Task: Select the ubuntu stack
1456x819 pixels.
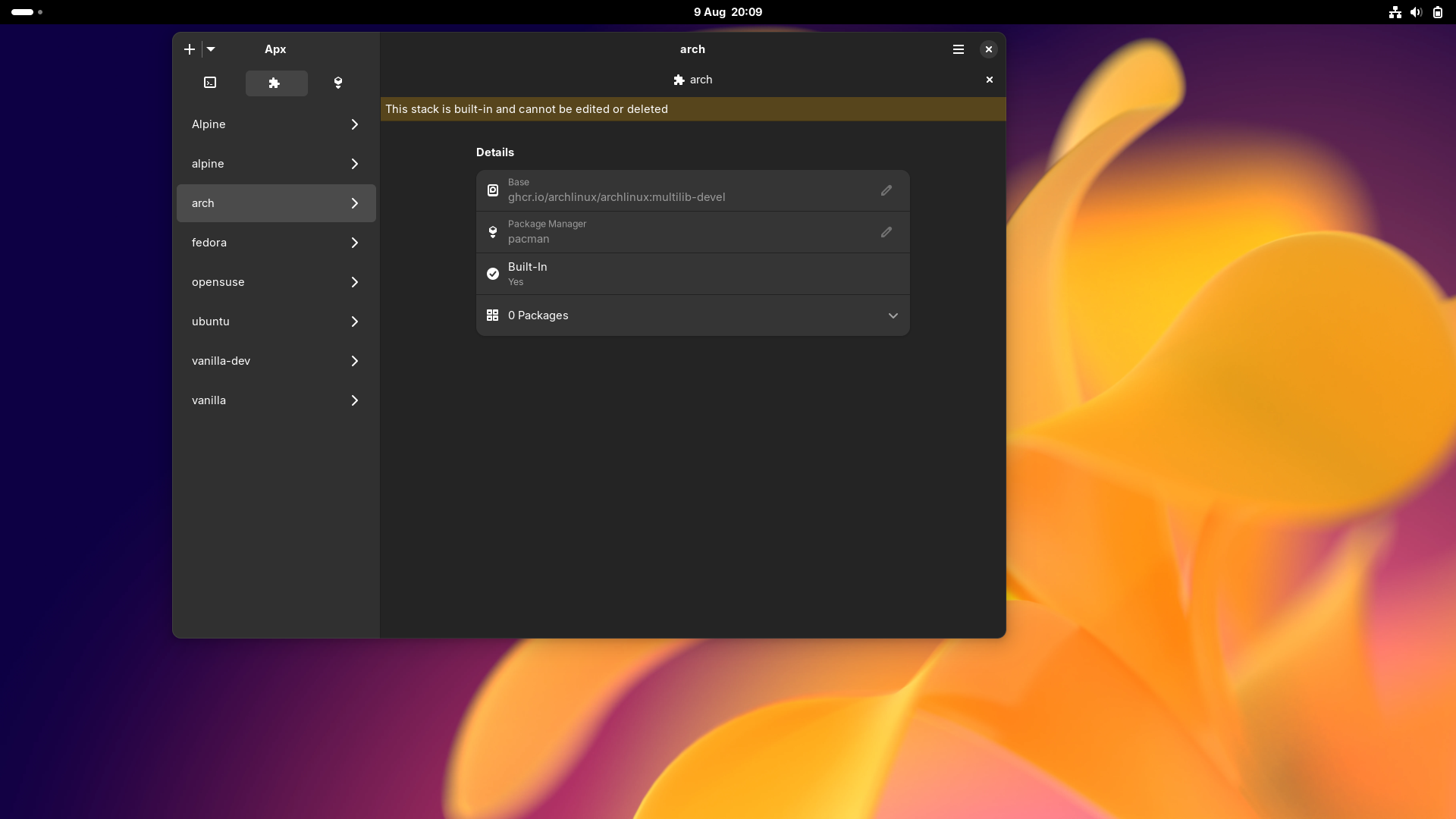Action: [276, 322]
